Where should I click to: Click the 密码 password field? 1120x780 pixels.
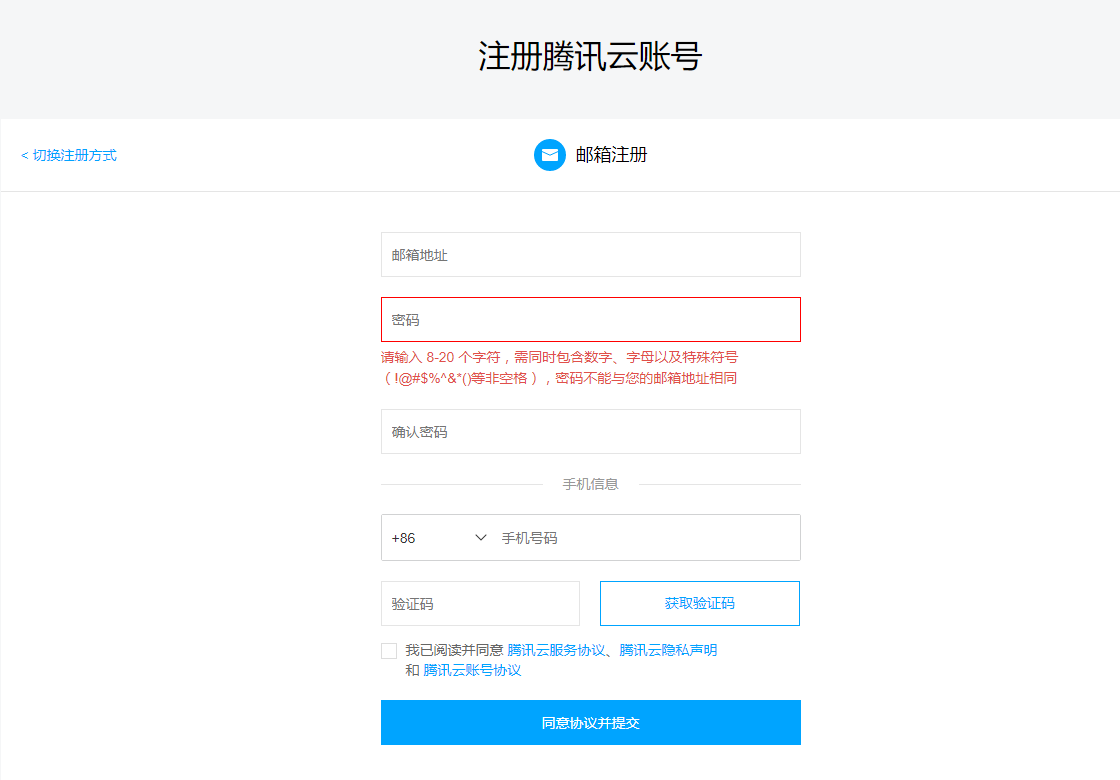tap(590, 320)
